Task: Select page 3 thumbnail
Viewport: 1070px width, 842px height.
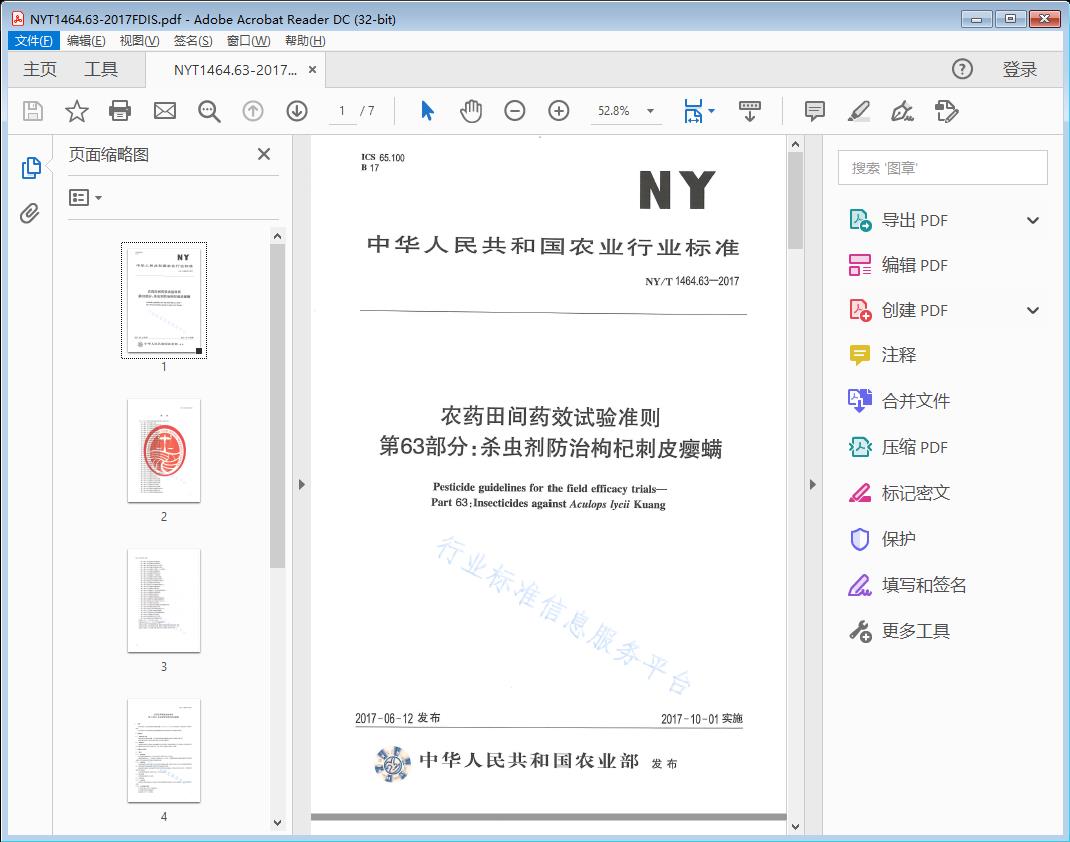Action: [x=164, y=600]
